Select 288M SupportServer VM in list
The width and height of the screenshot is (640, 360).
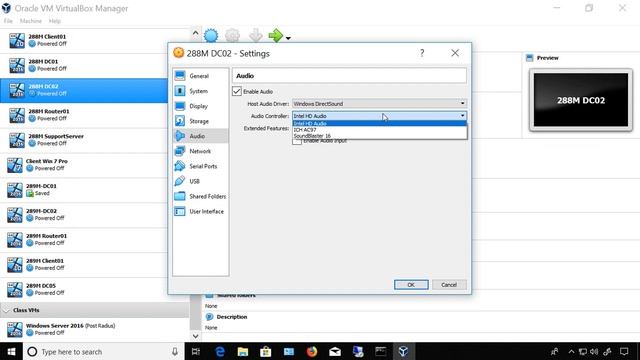click(84, 140)
